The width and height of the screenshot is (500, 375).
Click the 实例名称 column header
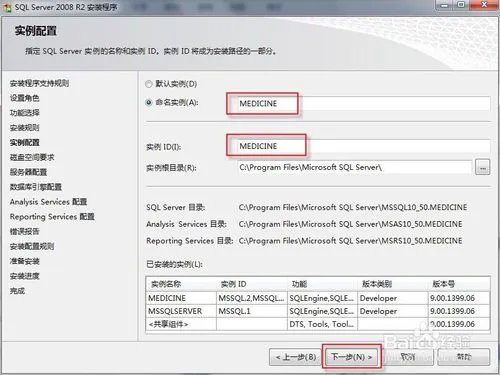[x=181, y=284]
